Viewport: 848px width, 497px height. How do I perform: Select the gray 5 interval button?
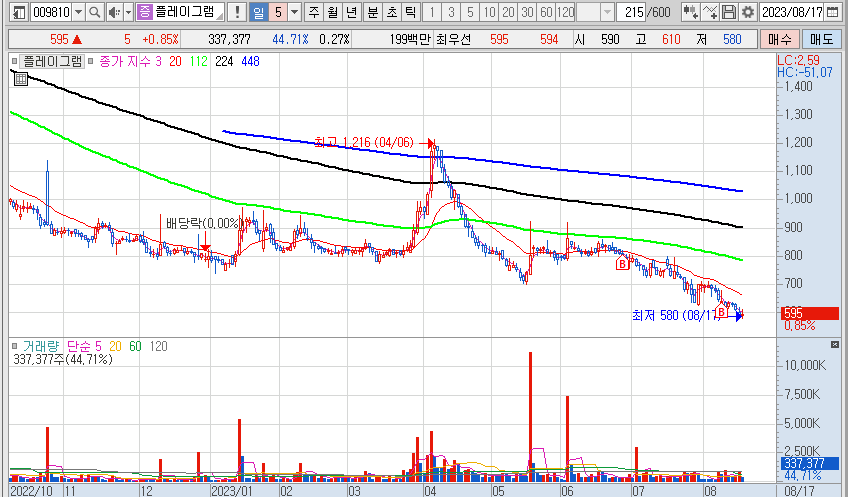[x=470, y=12]
